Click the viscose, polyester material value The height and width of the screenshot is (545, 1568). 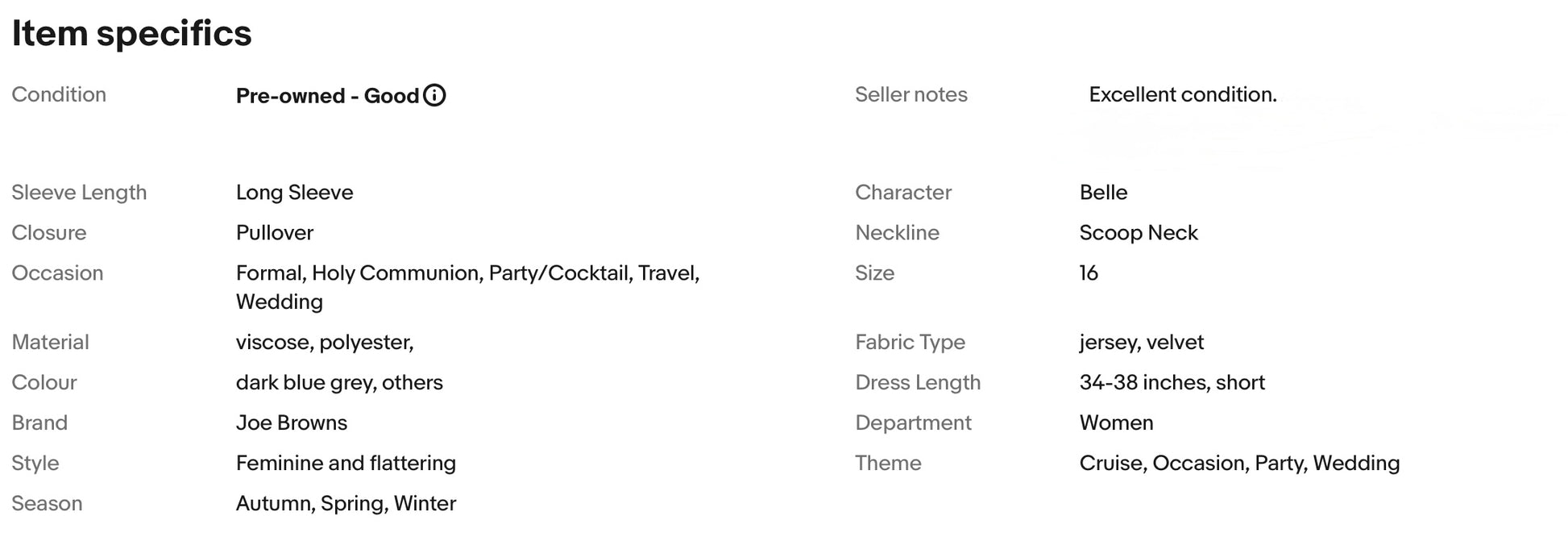tap(324, 342)
